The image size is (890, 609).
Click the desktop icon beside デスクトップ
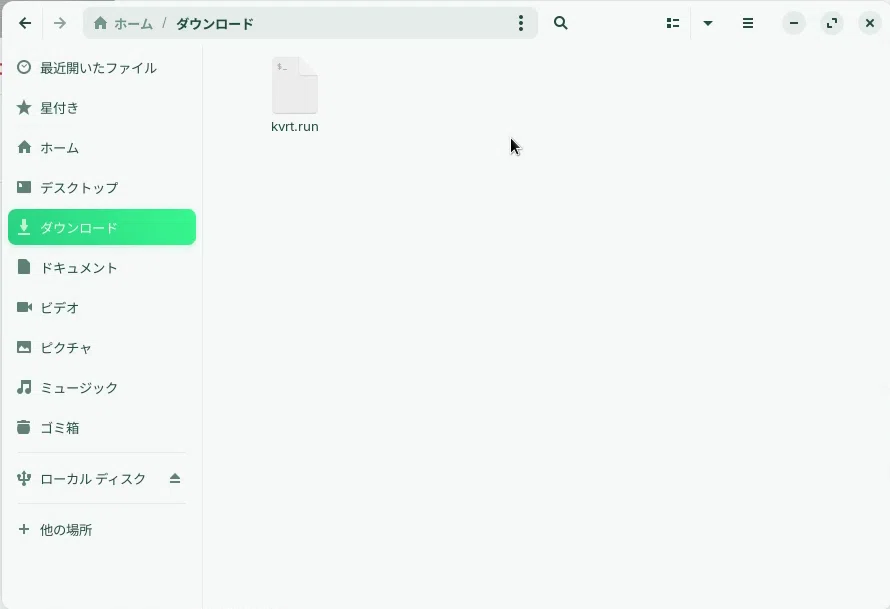pyautogui.click(x=24, y=187)
